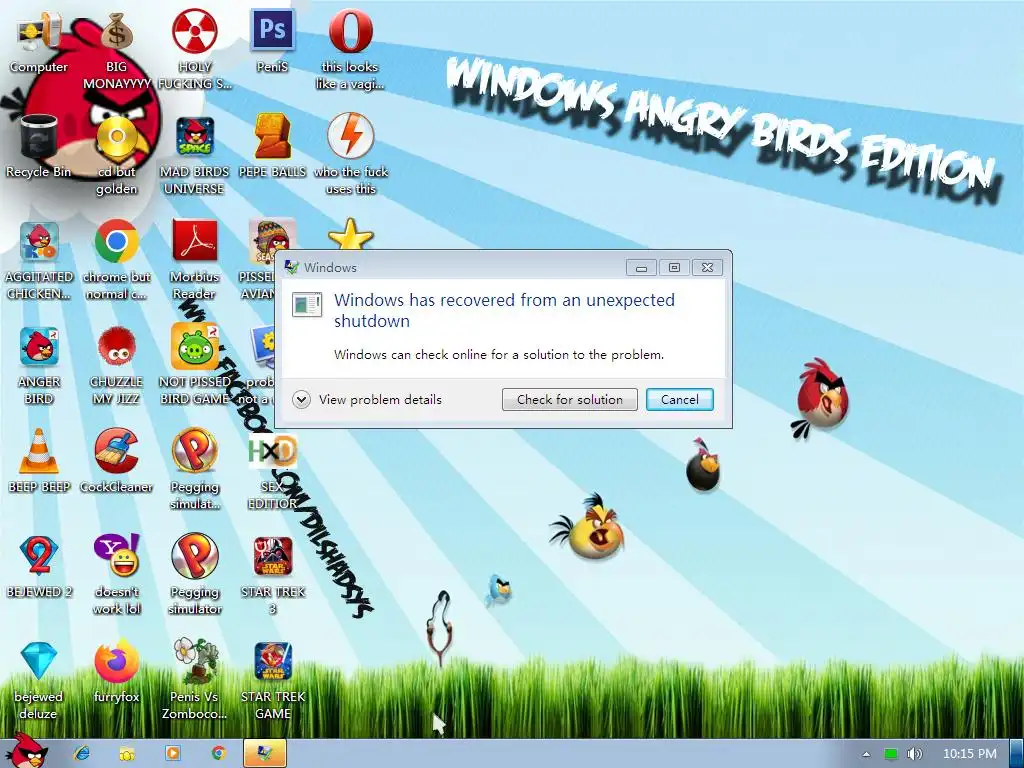Click the Check for solution button
This screenshot has height=768, width=1024.
point(569,400)
